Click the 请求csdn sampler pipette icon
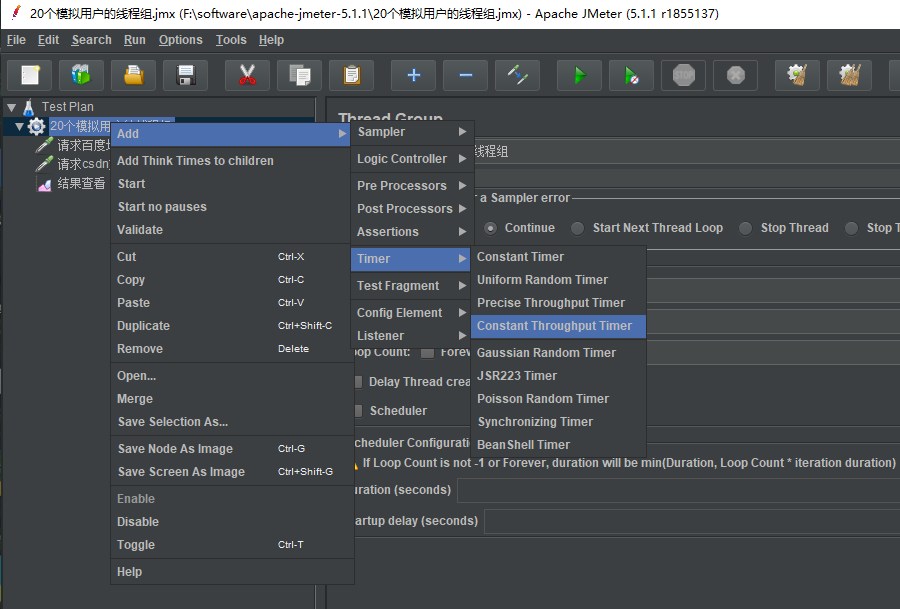 (44, 164)
